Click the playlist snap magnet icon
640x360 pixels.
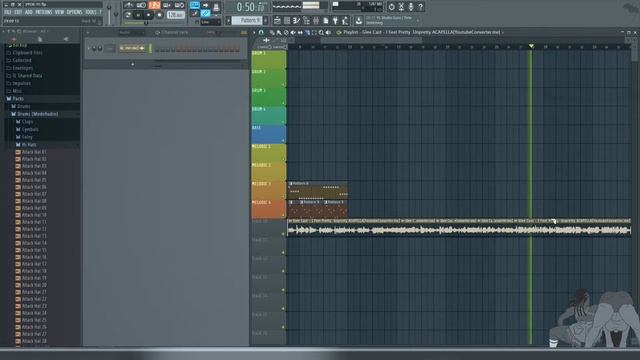point(261,32)
